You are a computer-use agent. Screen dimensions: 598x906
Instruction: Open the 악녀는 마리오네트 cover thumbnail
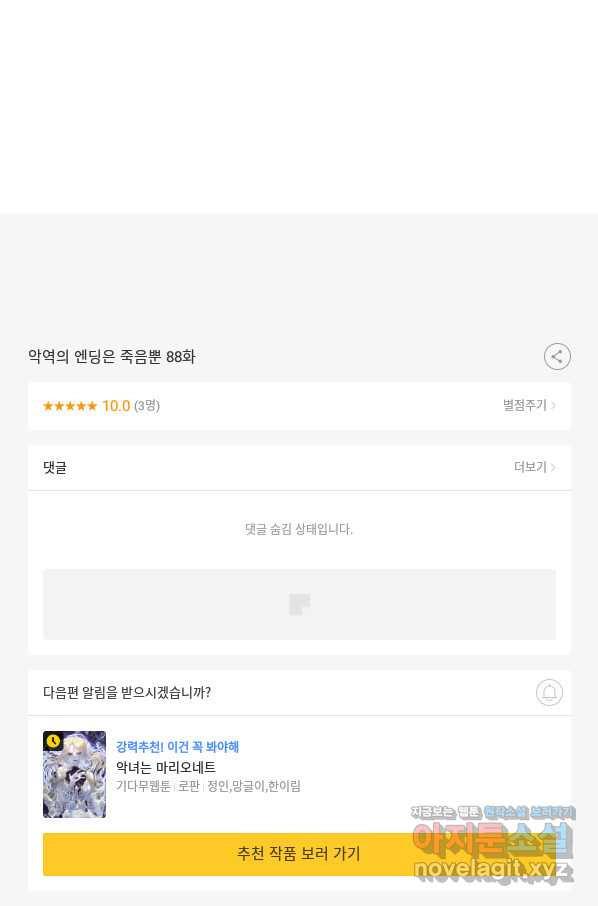point(75,774)
